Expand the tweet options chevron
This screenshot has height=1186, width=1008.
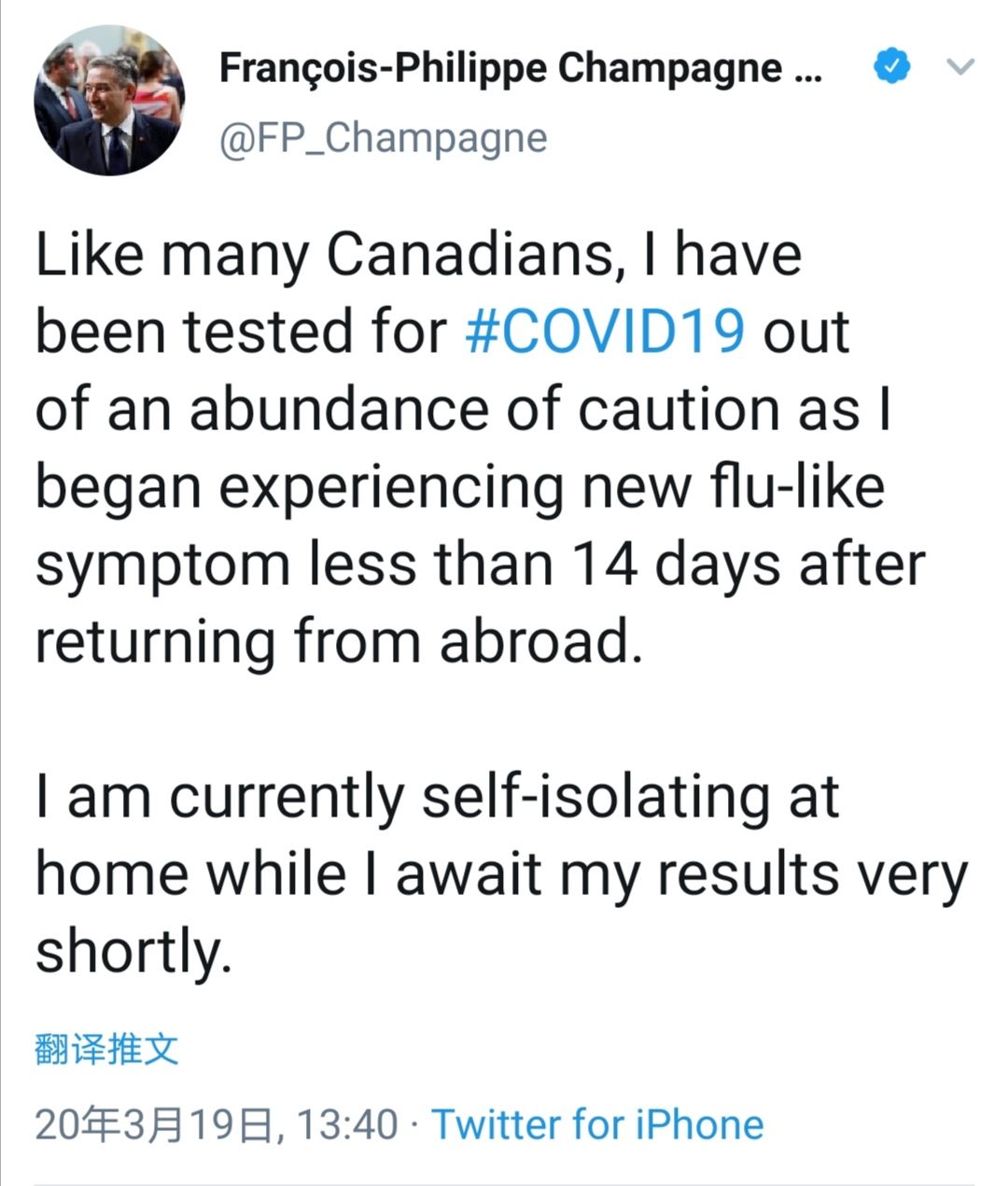[960, 67]
